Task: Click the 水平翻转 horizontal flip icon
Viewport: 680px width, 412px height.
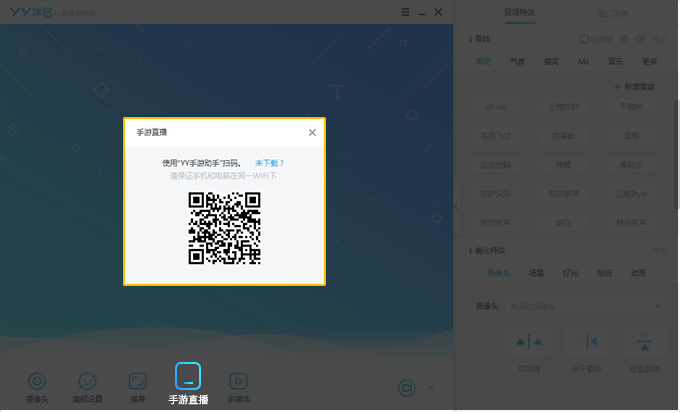Action: [x=587, y=342]
